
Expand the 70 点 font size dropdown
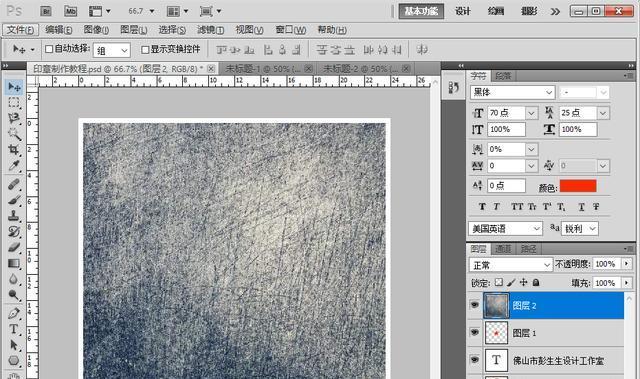click(x=531, y=113)
